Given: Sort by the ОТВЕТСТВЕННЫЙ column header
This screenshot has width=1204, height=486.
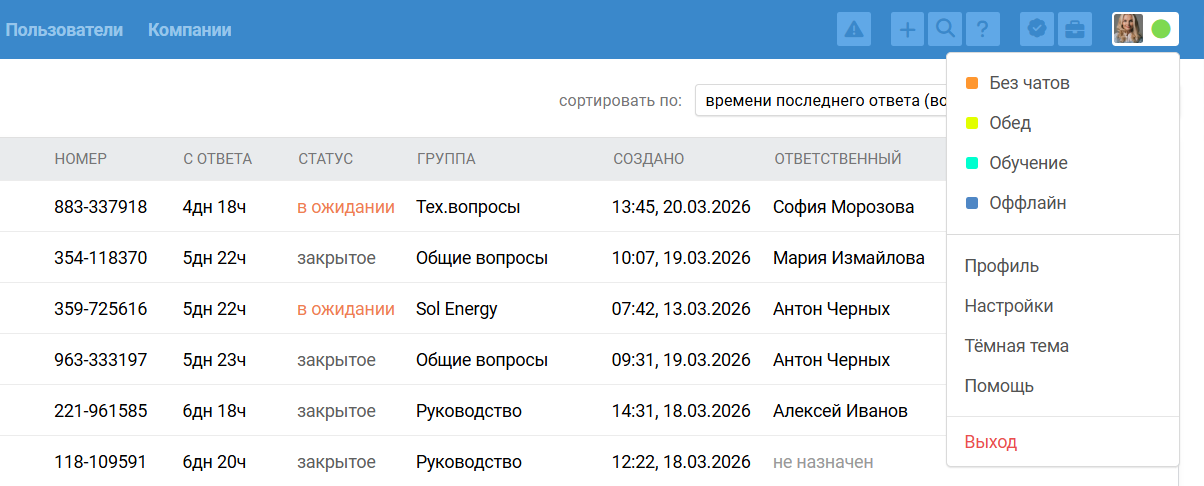Looking at the screenshot, I should pyautogui.click(x=838, y=159).
